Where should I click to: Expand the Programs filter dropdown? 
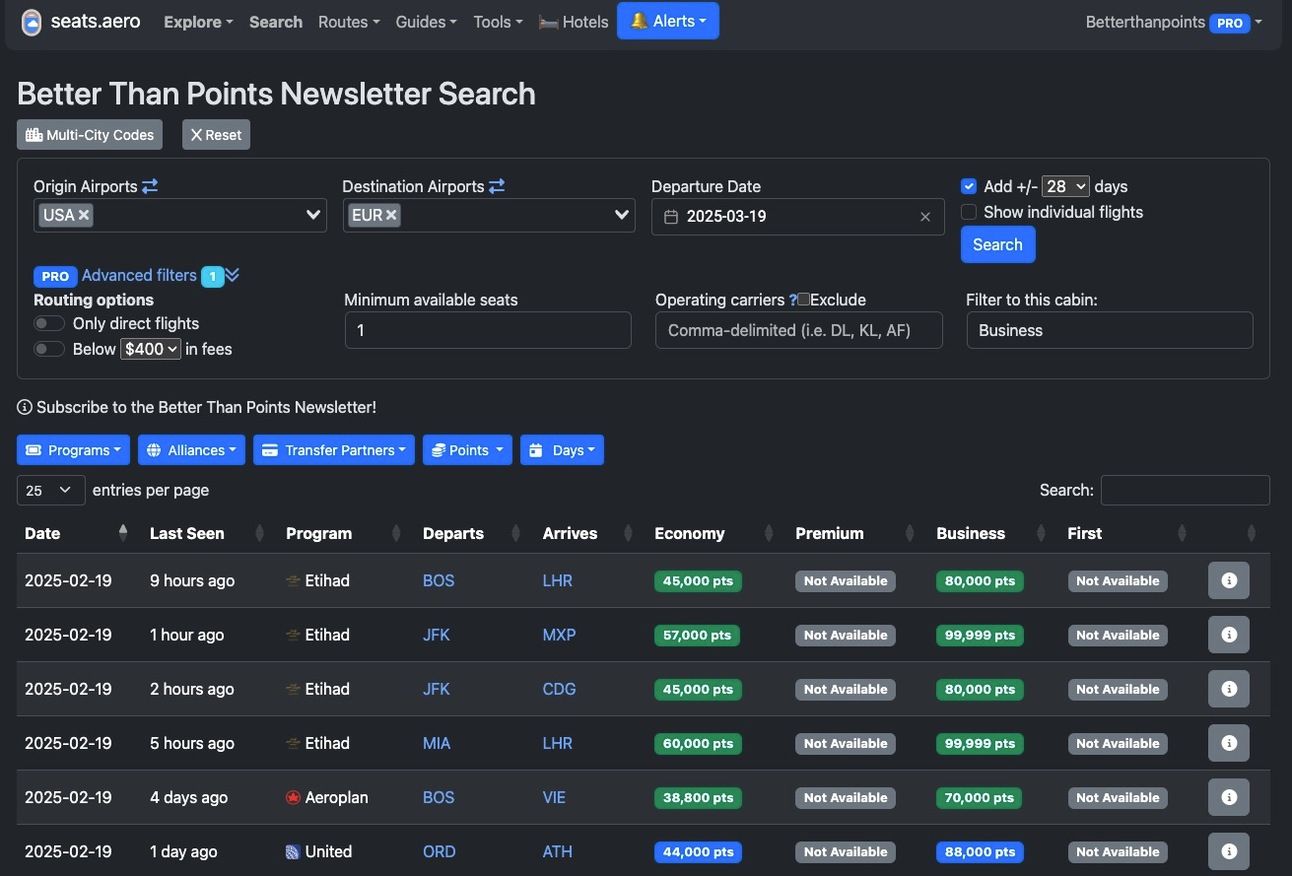(x=73, y=450)
